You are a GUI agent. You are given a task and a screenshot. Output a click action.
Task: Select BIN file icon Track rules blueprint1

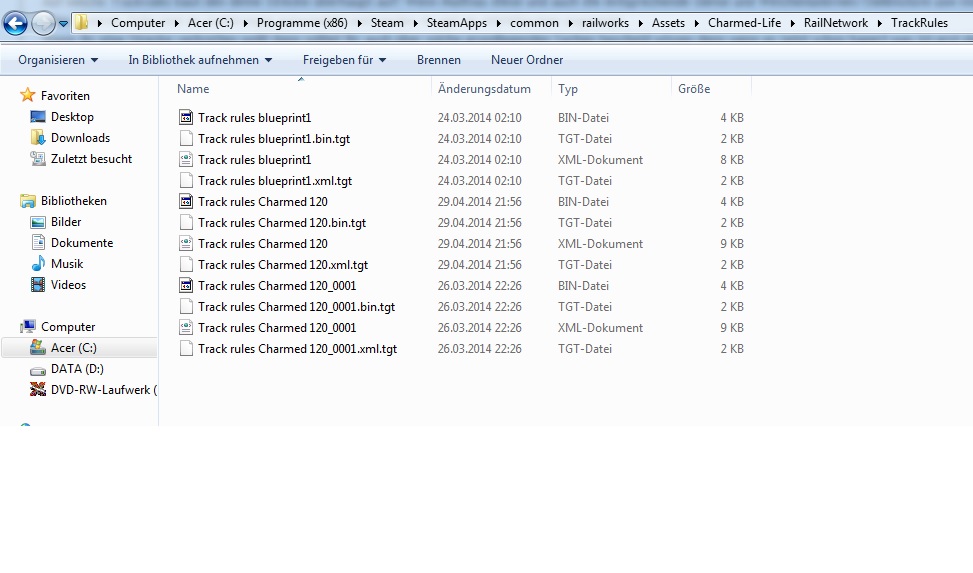186,117
